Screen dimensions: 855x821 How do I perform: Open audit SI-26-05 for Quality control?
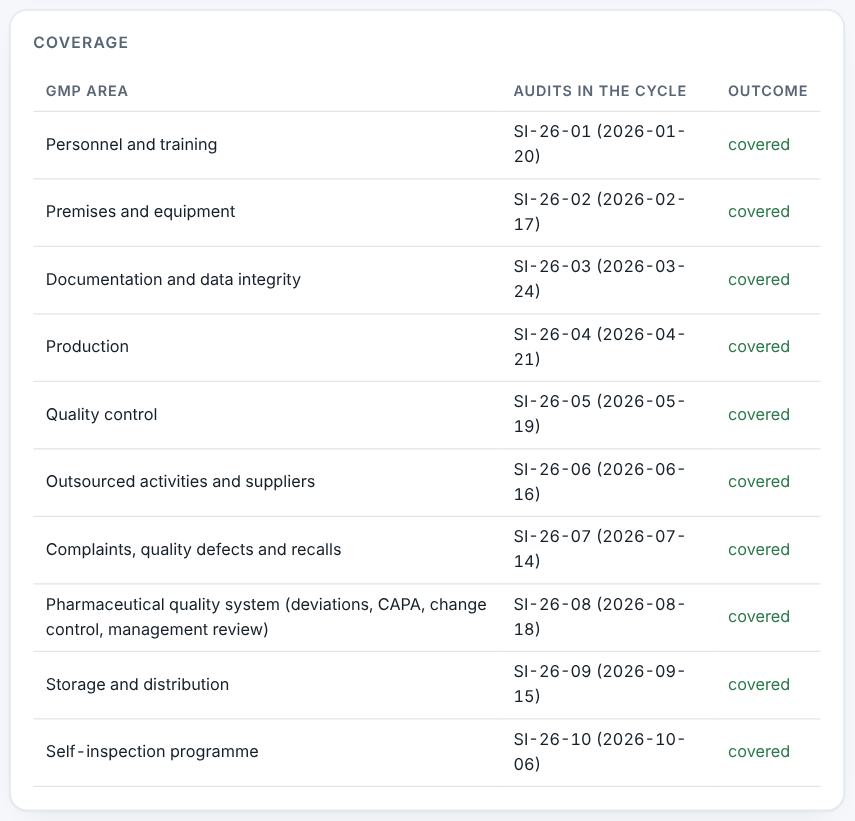tap(599, 414)
